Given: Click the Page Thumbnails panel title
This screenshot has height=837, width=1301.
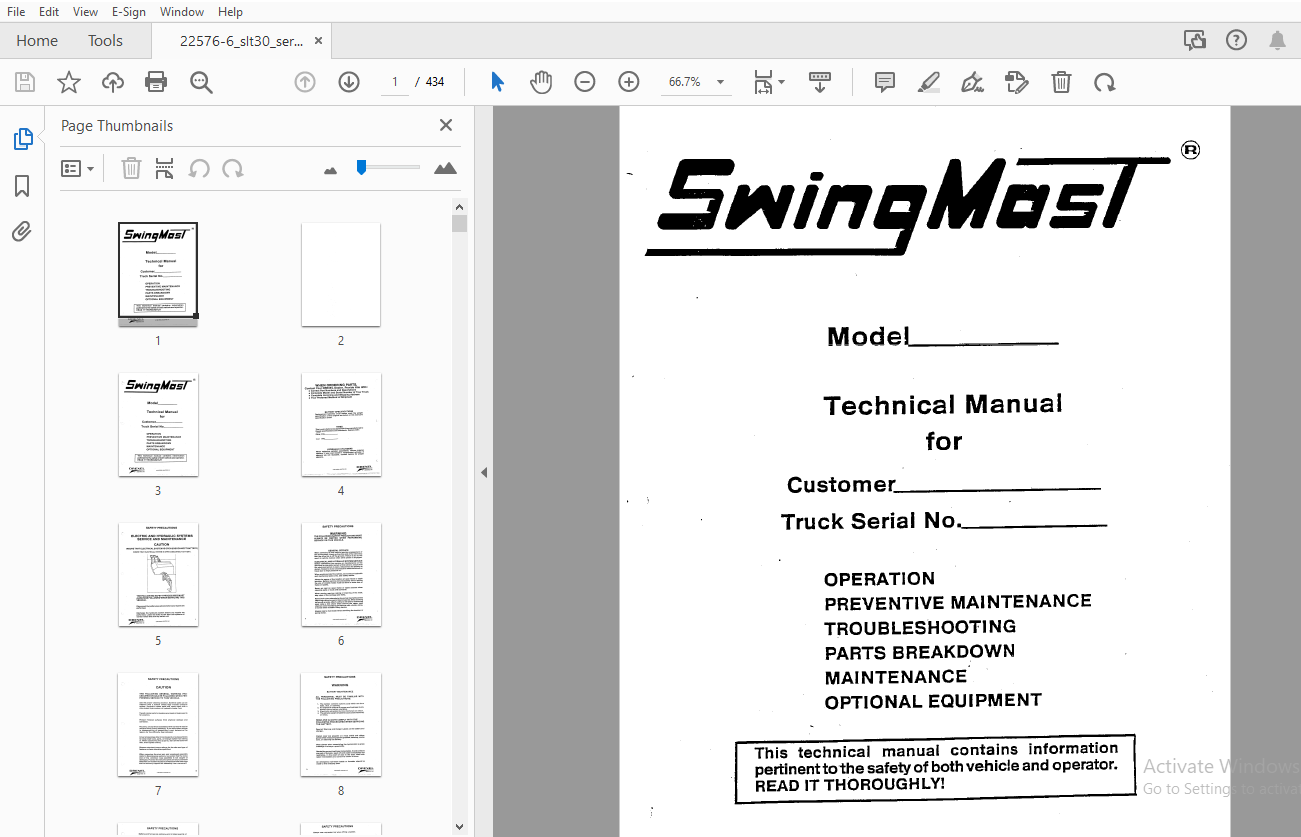Looking at the screenshot, I should click(117, 126).
